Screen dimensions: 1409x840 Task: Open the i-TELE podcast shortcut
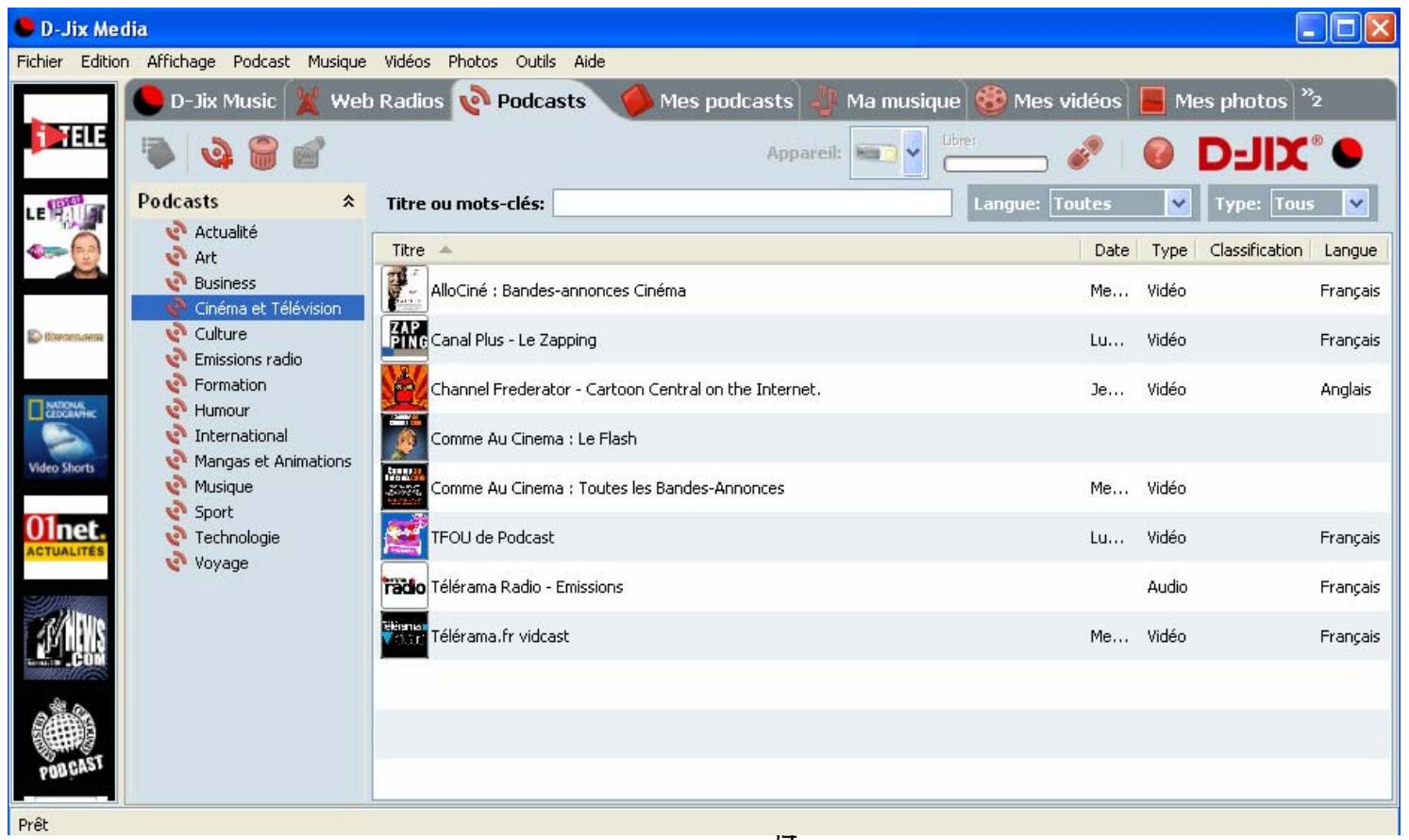65,135
